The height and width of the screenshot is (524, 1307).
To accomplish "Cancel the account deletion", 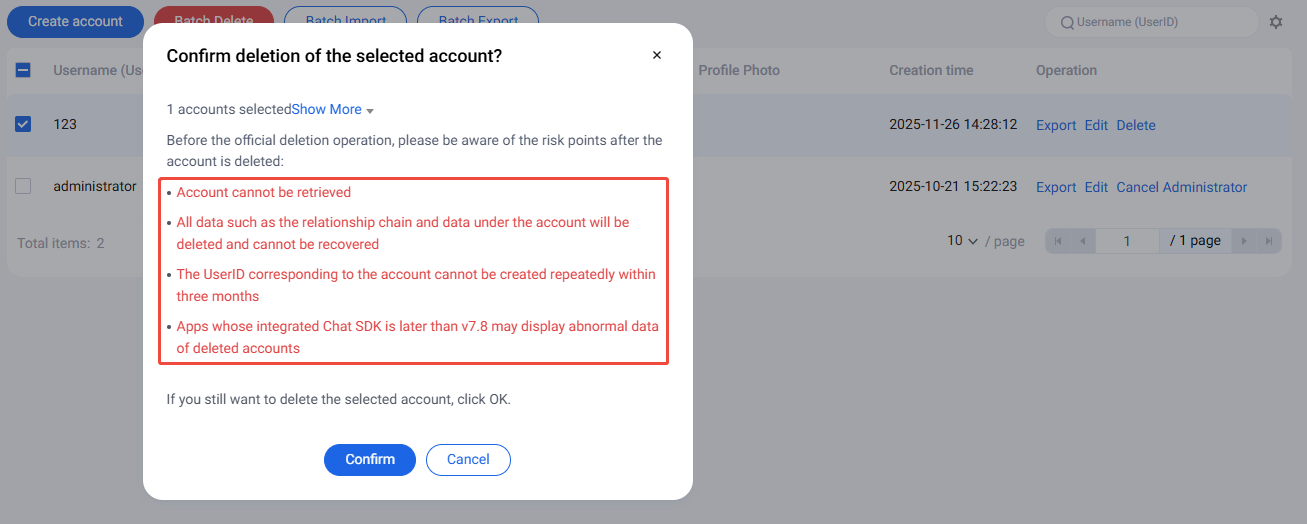I will (x=468, y=459).
